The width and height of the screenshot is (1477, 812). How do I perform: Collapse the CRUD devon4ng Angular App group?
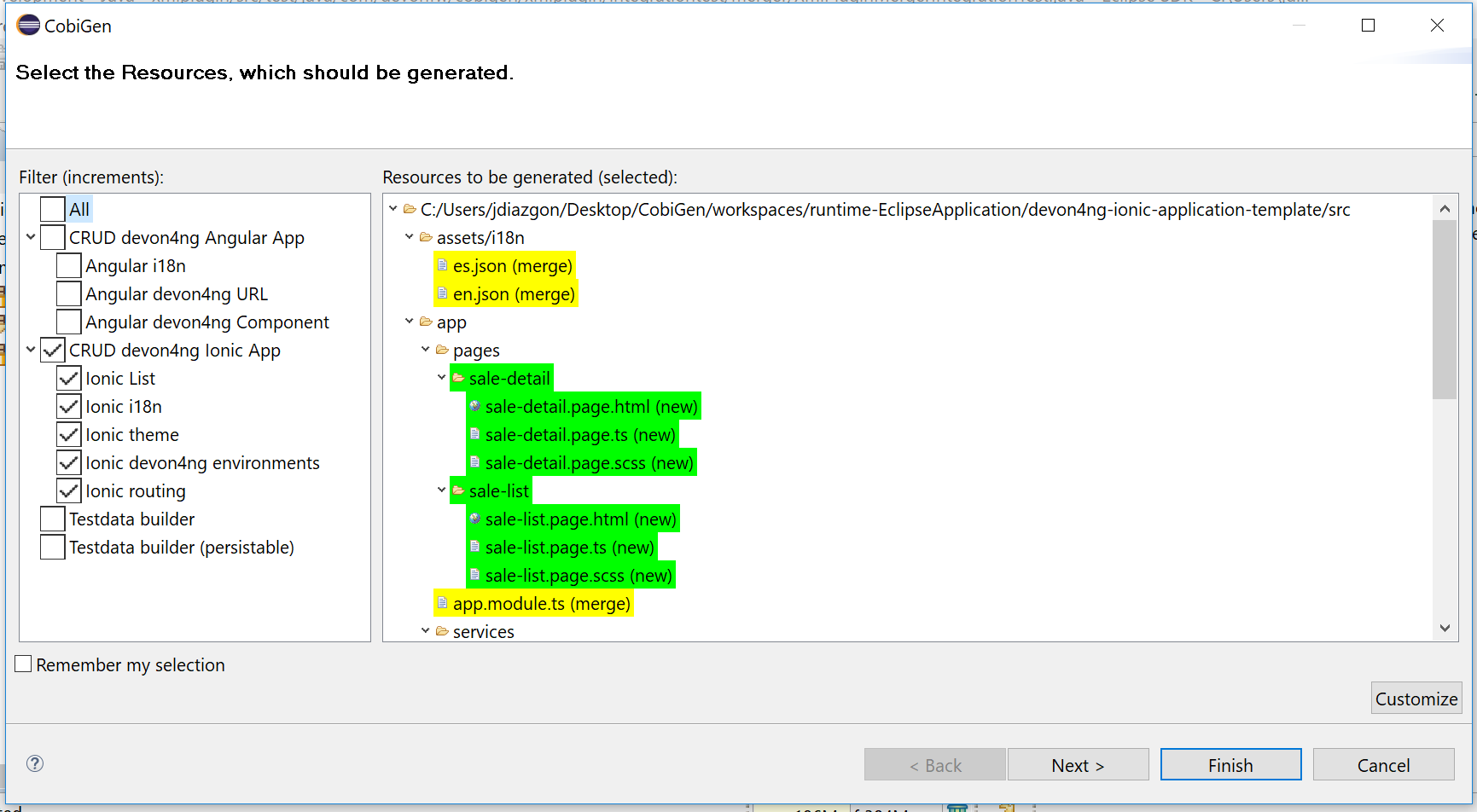31,237
